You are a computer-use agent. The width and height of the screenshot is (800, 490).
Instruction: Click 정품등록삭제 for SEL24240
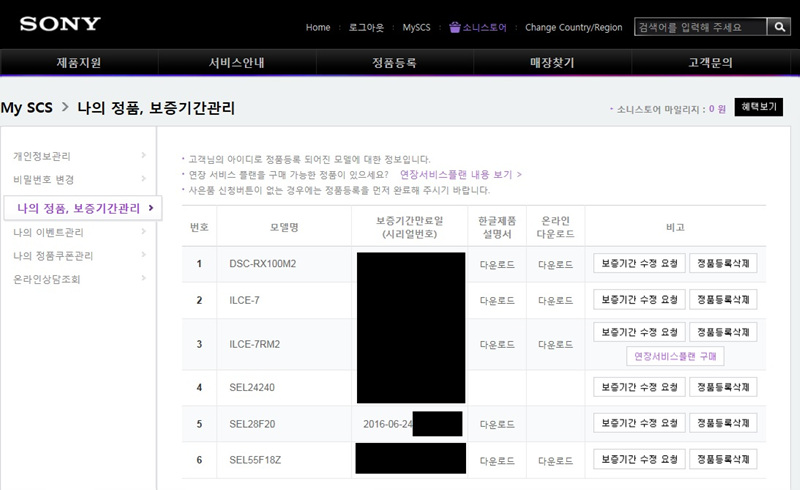[724, 387]
